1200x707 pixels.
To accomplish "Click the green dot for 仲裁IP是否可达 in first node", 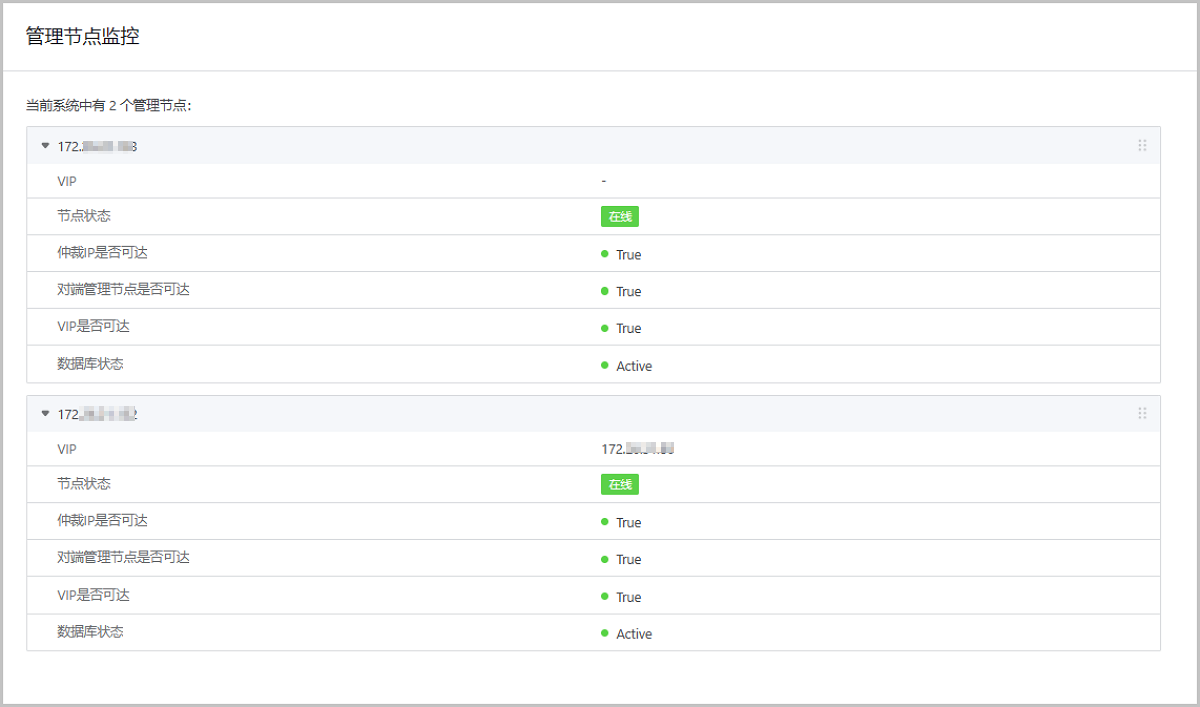I will point(605,254).
